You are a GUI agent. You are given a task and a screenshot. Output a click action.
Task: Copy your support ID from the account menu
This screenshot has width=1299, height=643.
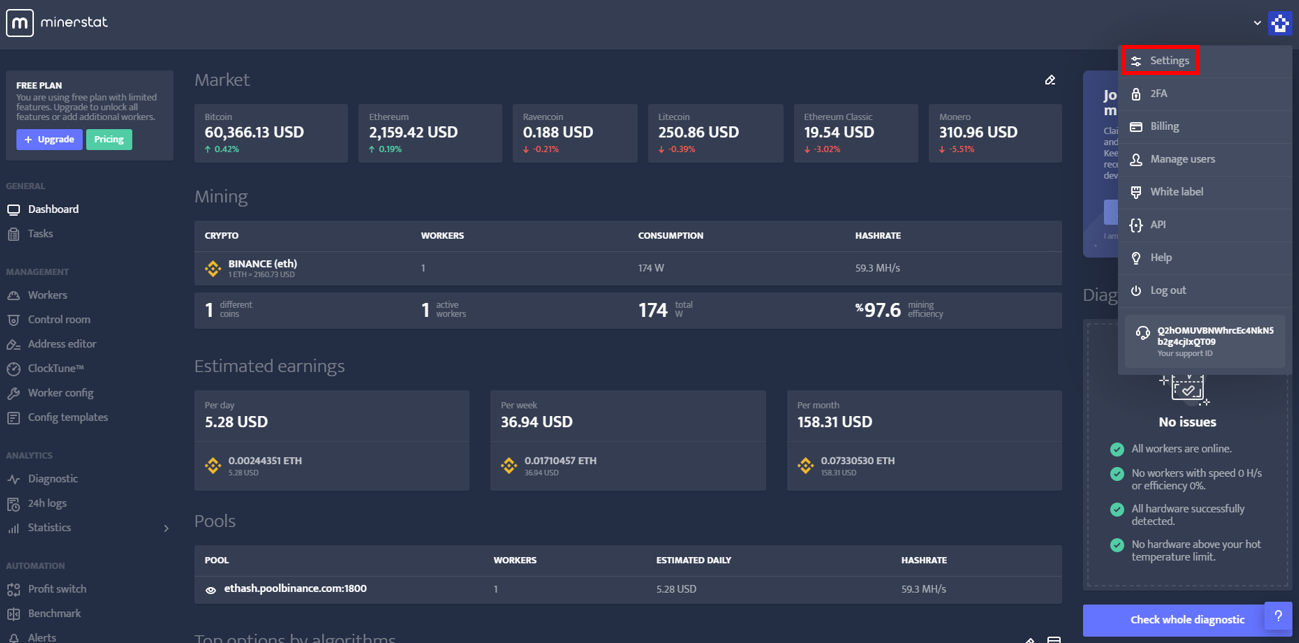(x=1204, y=342)
